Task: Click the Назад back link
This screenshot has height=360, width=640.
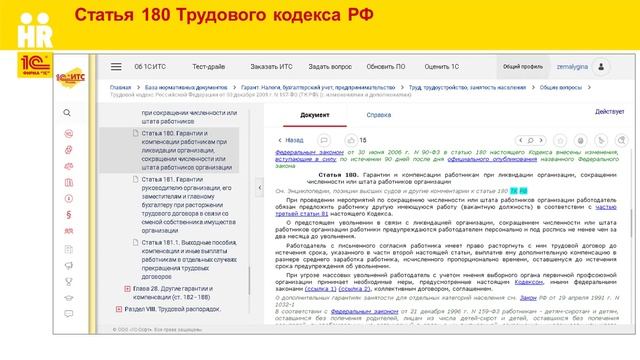Action: [x=291, y=140]
